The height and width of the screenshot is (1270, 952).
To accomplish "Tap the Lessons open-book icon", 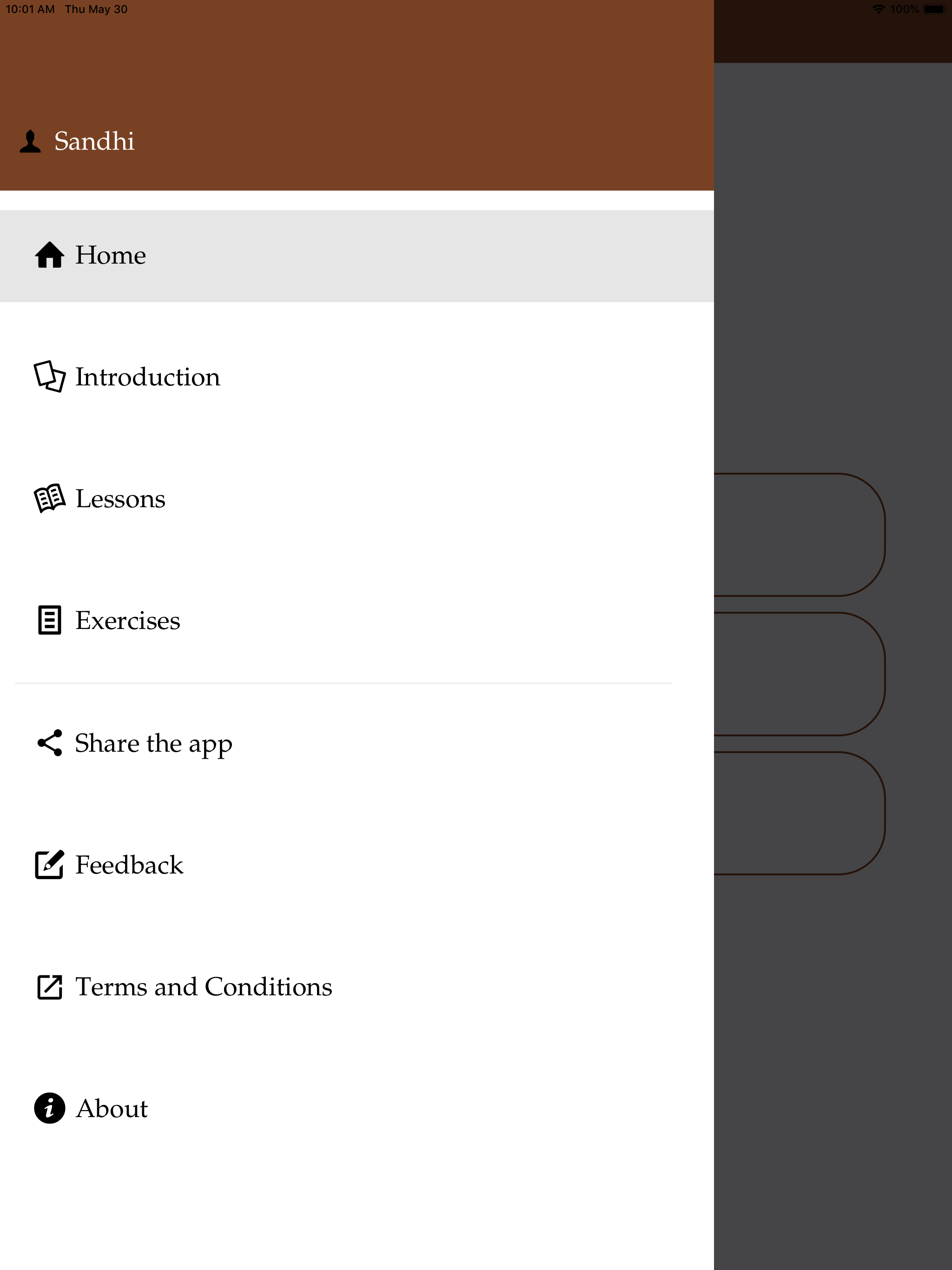I will click(49, 498).
